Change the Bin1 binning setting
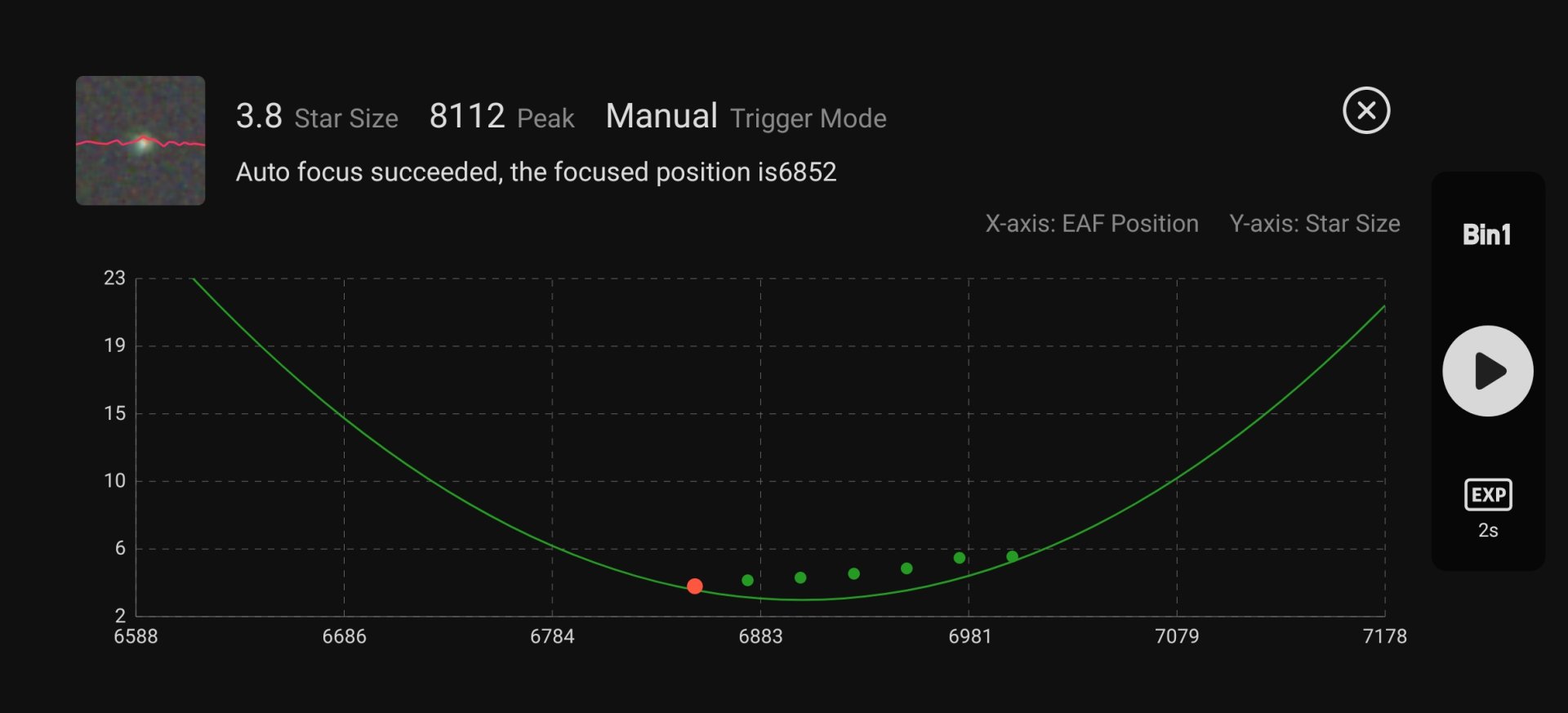The width and height of the screenshot is (1568, 713). pos(1486,235)
